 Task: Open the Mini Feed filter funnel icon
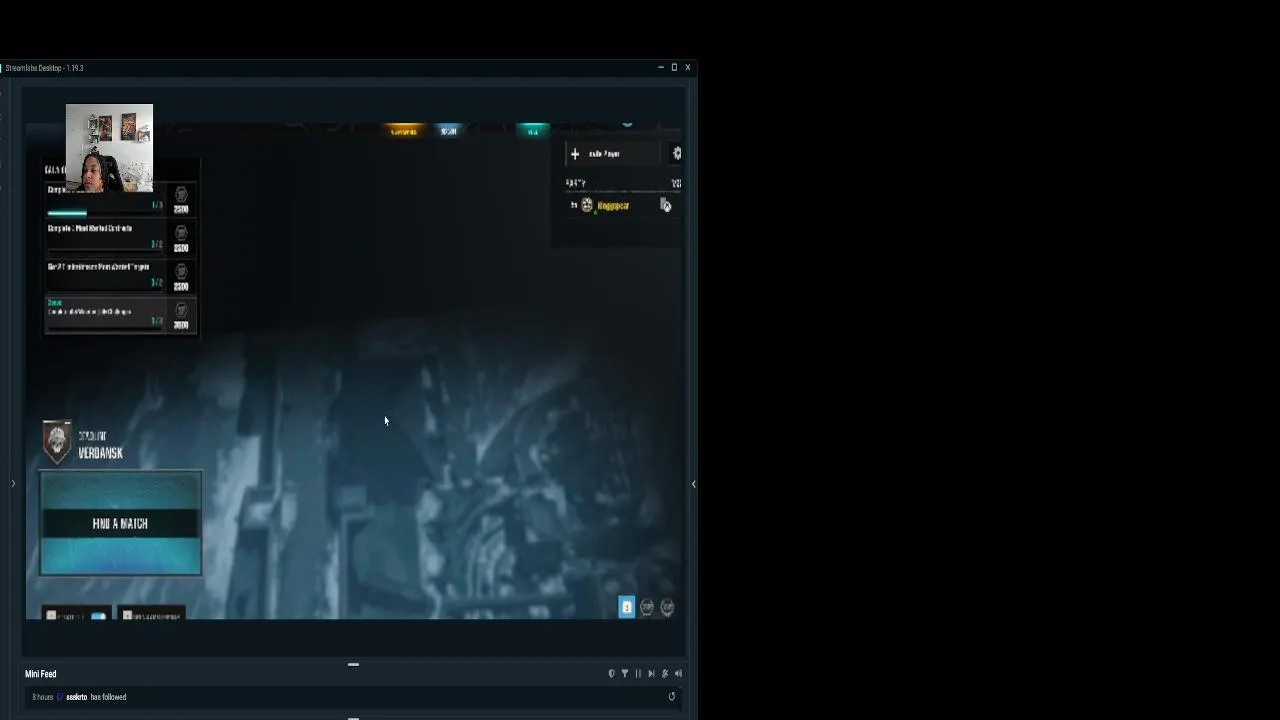point(625,673)
